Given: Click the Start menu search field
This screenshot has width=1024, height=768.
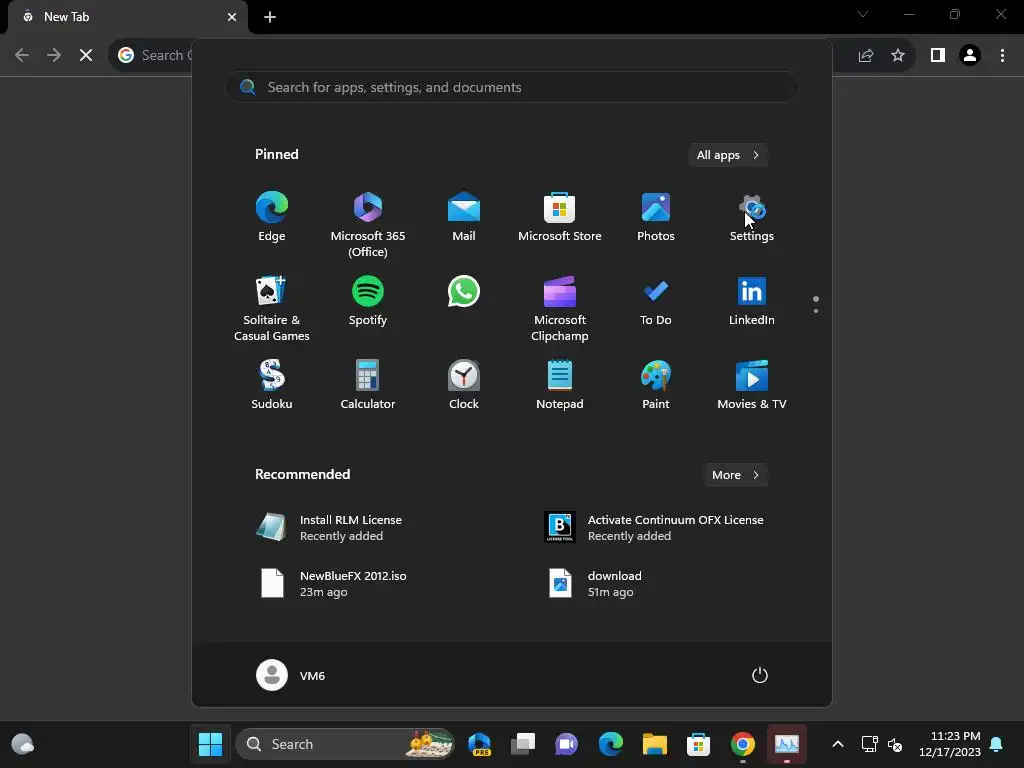Looking at the screenshot, I should pyautogui.click(x=511, y=88).
